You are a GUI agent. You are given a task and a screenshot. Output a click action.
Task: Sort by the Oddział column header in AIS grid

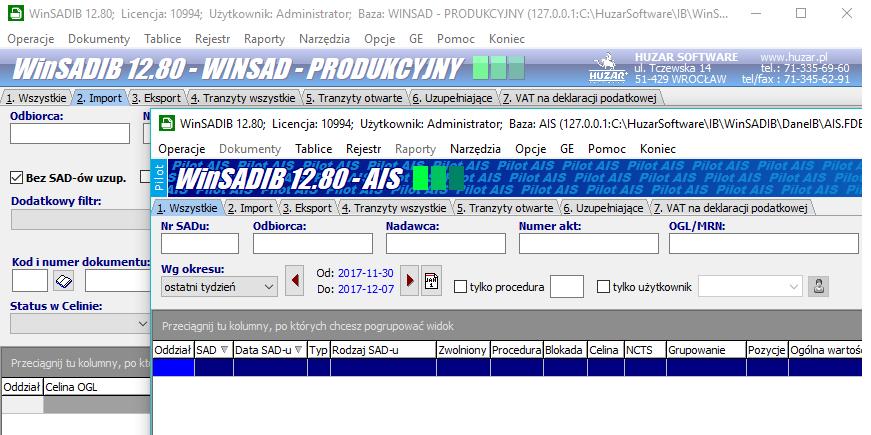click(173, 350)
